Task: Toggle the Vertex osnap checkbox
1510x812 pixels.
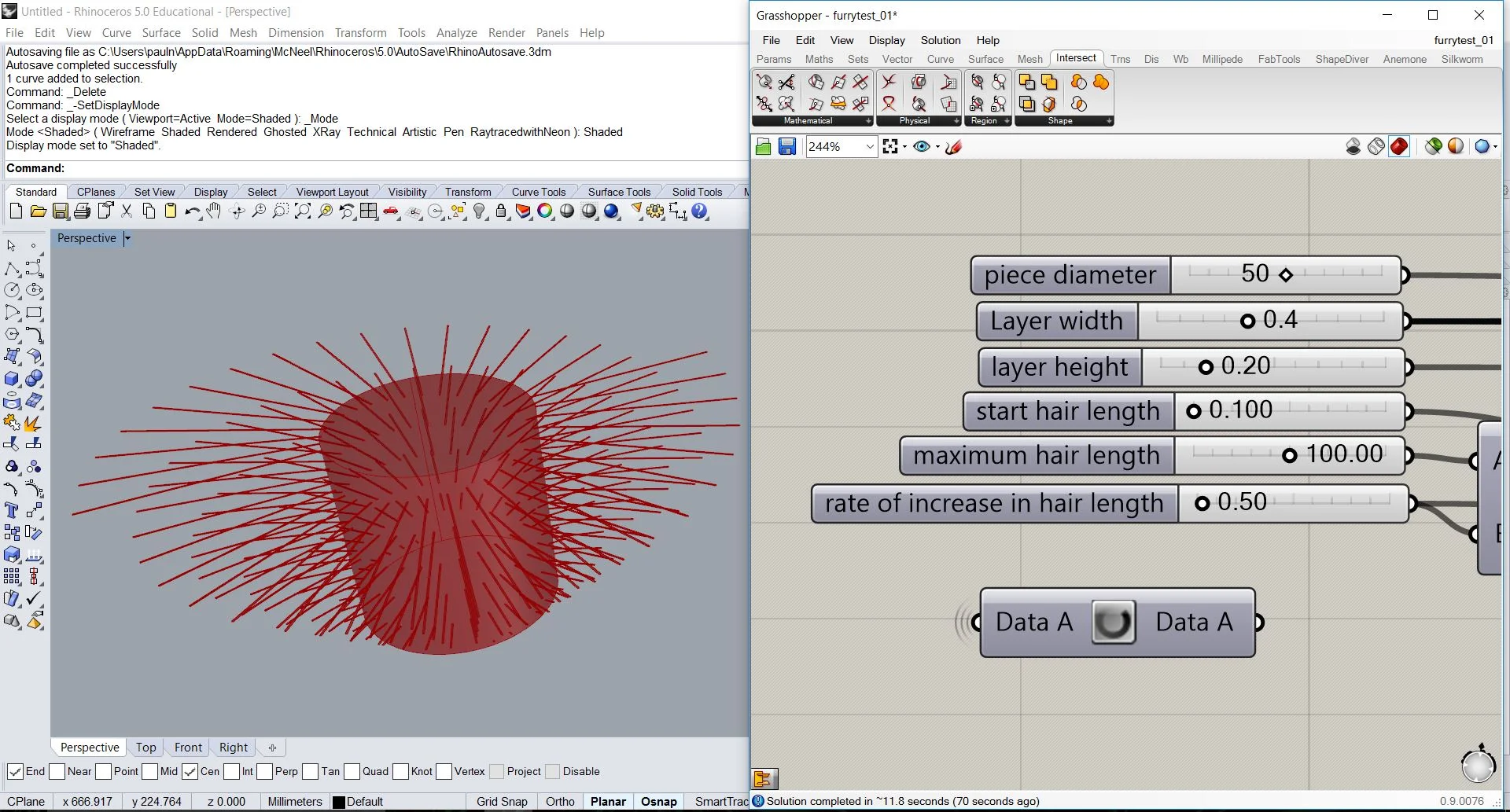Action: pos(444,772)
